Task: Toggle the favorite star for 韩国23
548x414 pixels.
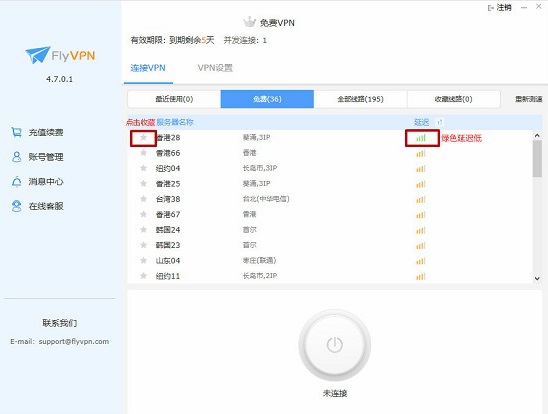Action: point(143,245)
